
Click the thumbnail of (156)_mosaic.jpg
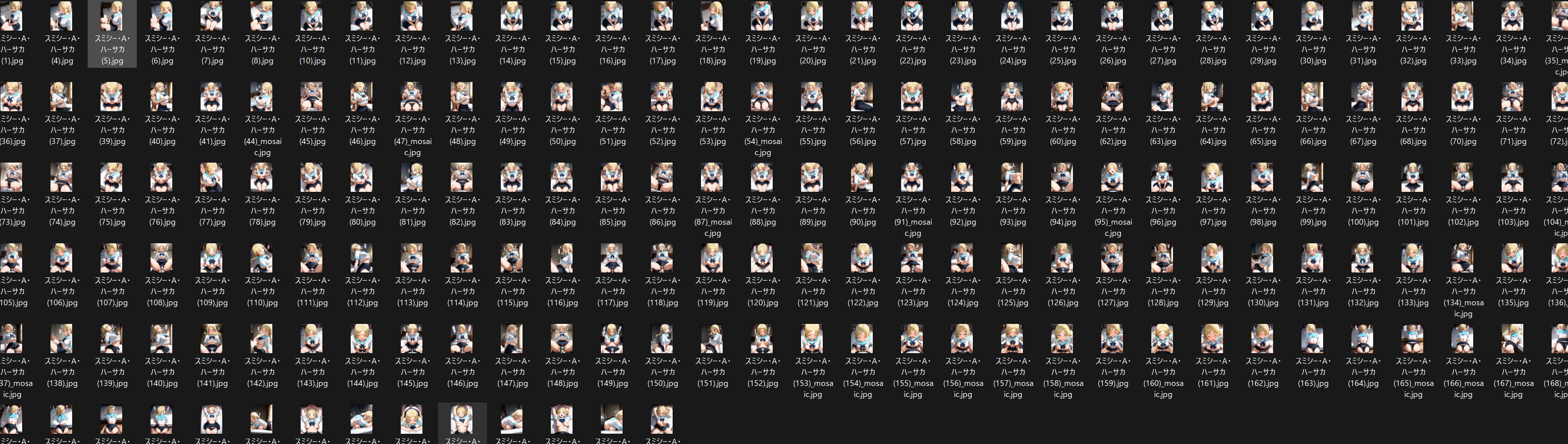[962, 339]
